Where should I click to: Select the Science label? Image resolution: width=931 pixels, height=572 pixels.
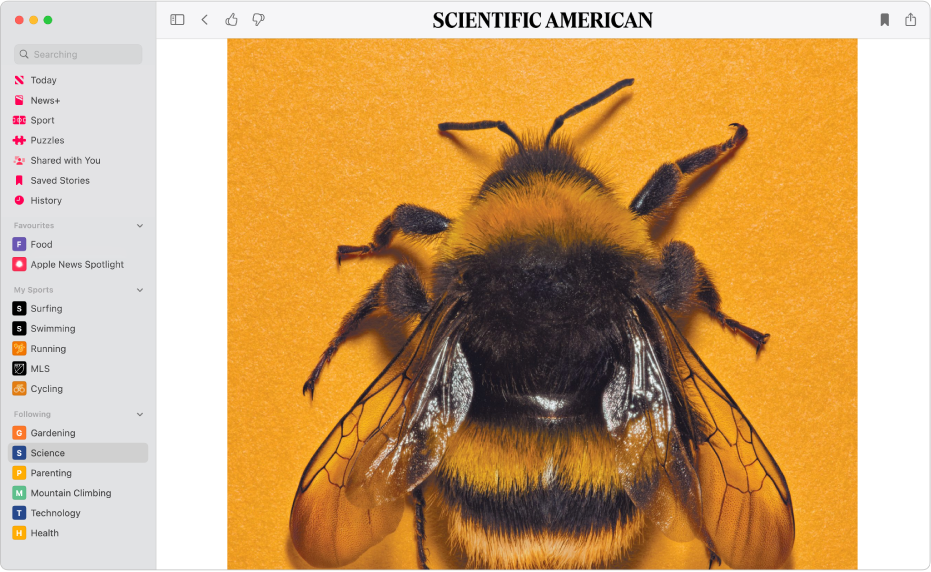tap(48, 453)
